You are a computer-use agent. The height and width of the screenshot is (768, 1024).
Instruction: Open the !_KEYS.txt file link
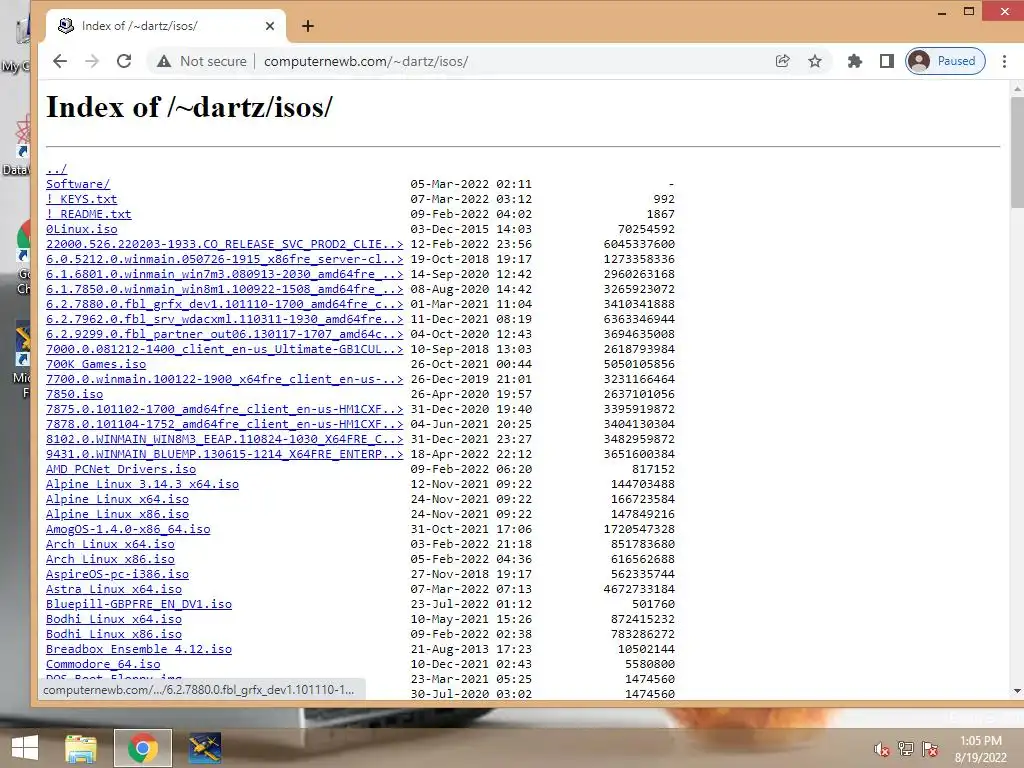82,199
